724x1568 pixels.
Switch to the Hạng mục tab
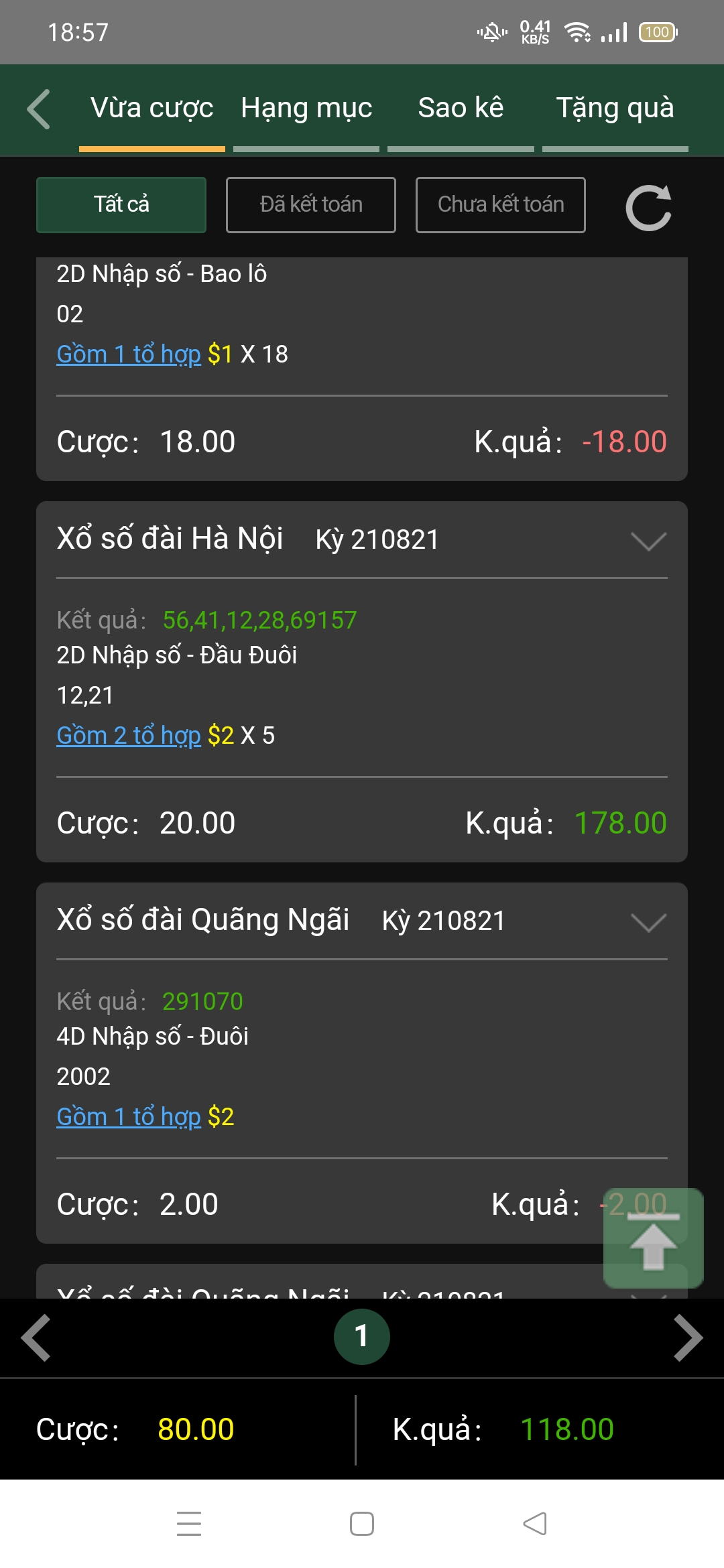pyautogui.click(x=306, y=109)
